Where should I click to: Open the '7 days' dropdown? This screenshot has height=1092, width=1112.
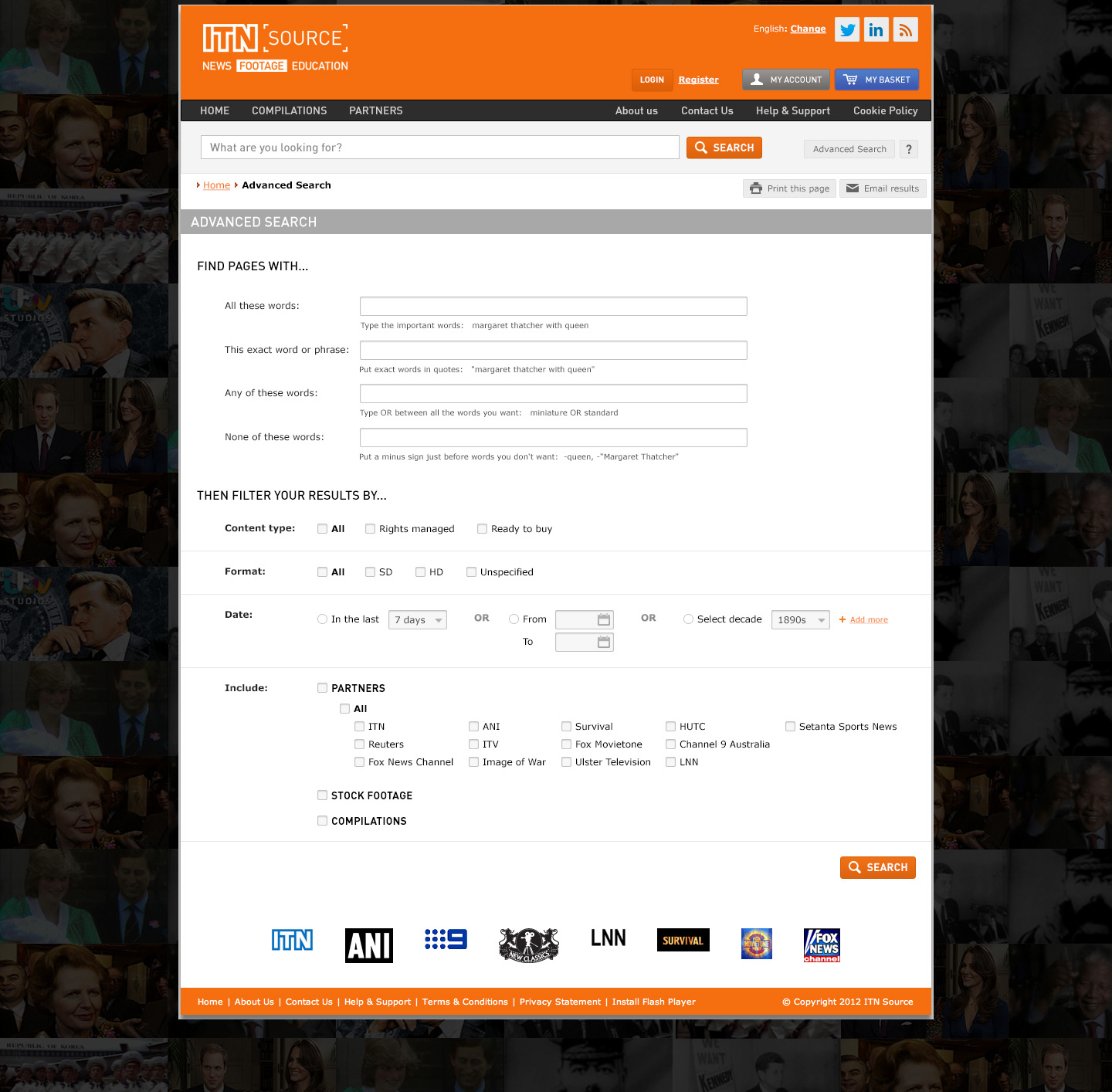(417, 619)
